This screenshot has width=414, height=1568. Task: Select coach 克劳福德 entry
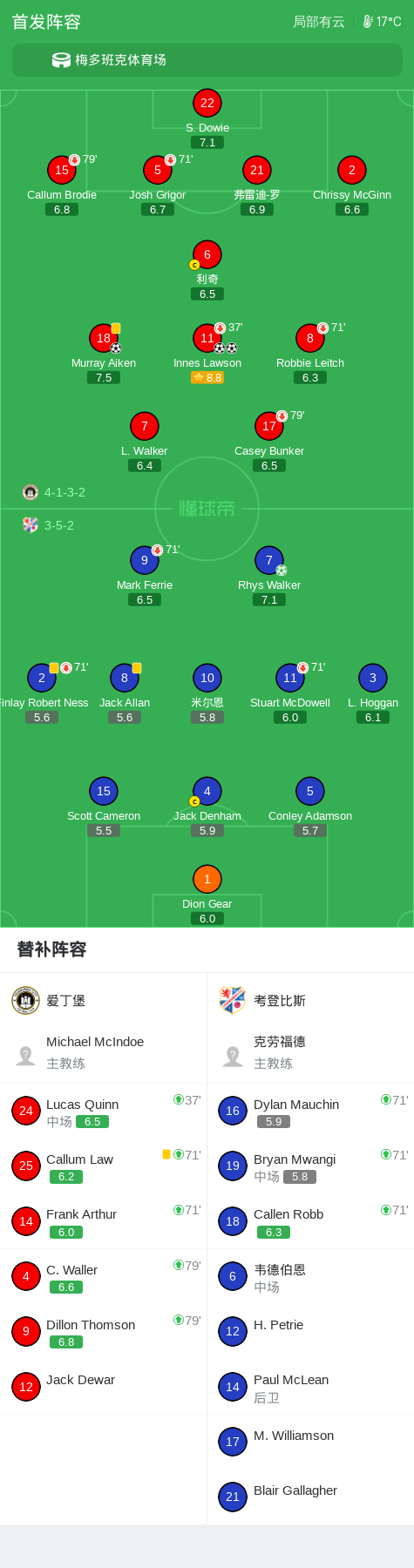[x=311, y=1052]
